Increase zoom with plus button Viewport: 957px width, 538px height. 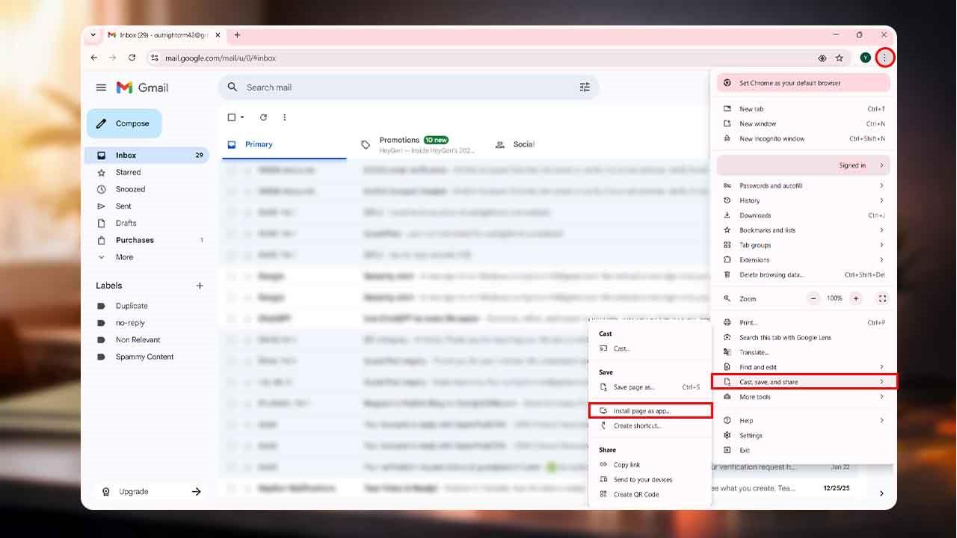856,299
